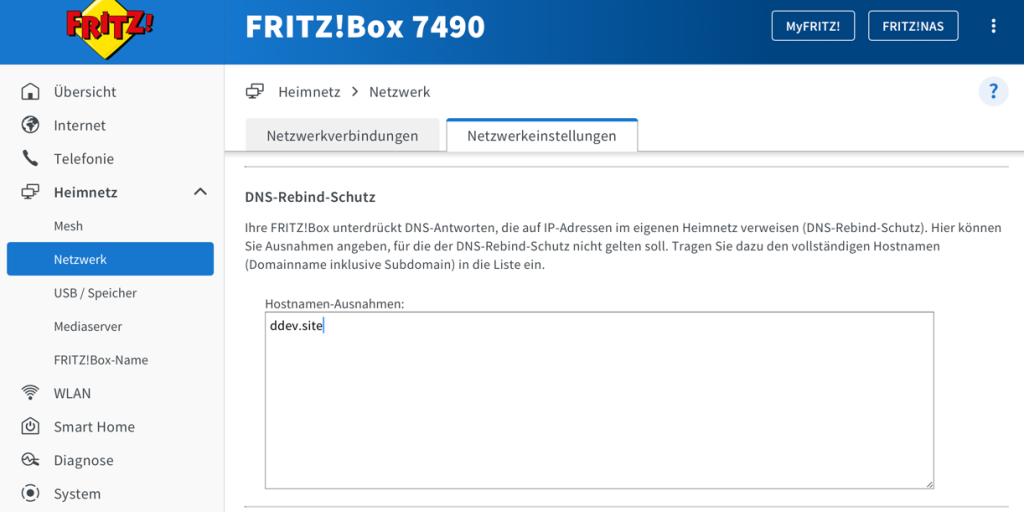1024x512 pixels.
Task: Open System via its sidebar icon
Action: point(31,494)
